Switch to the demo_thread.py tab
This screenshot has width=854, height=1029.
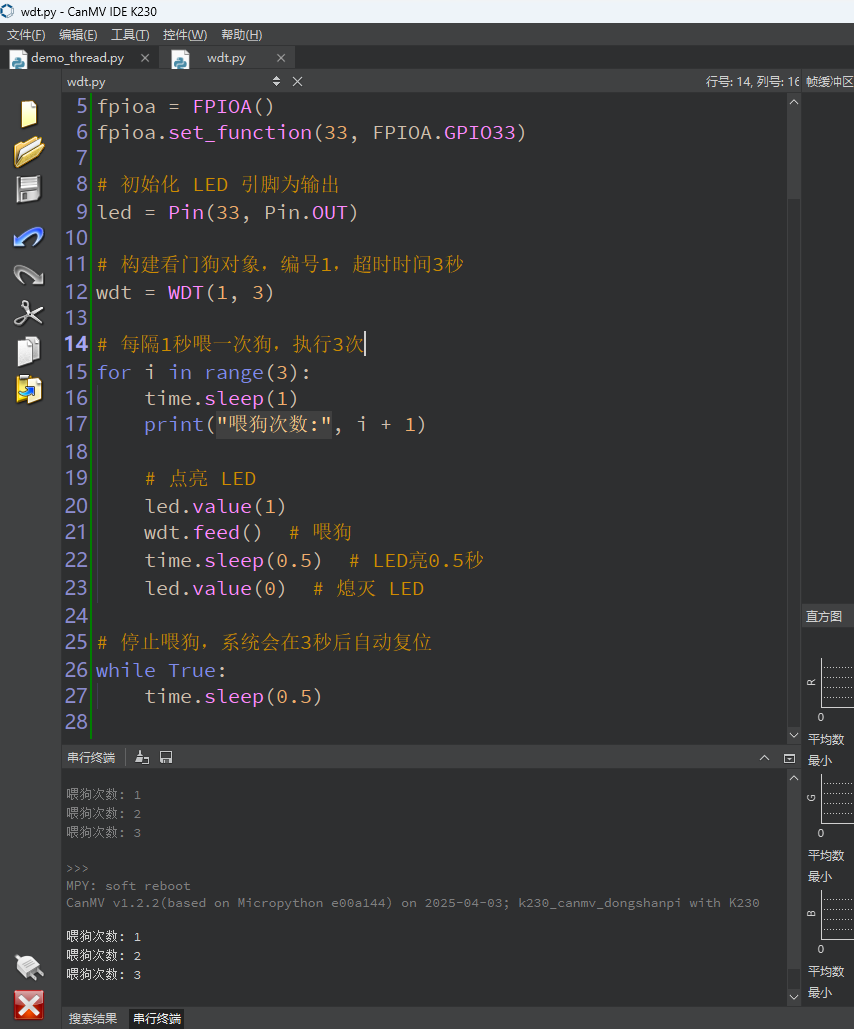click(77, 58)
